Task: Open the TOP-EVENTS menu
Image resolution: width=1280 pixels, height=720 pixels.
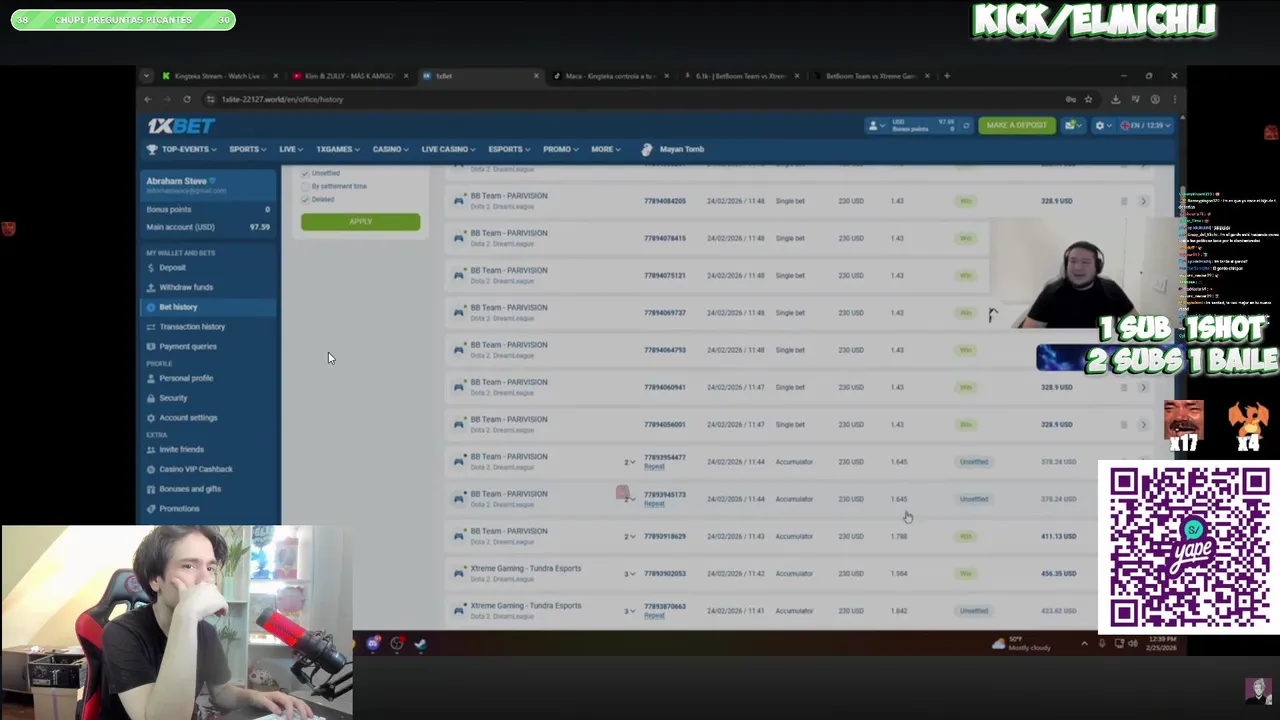Action: tap(181, 149)
